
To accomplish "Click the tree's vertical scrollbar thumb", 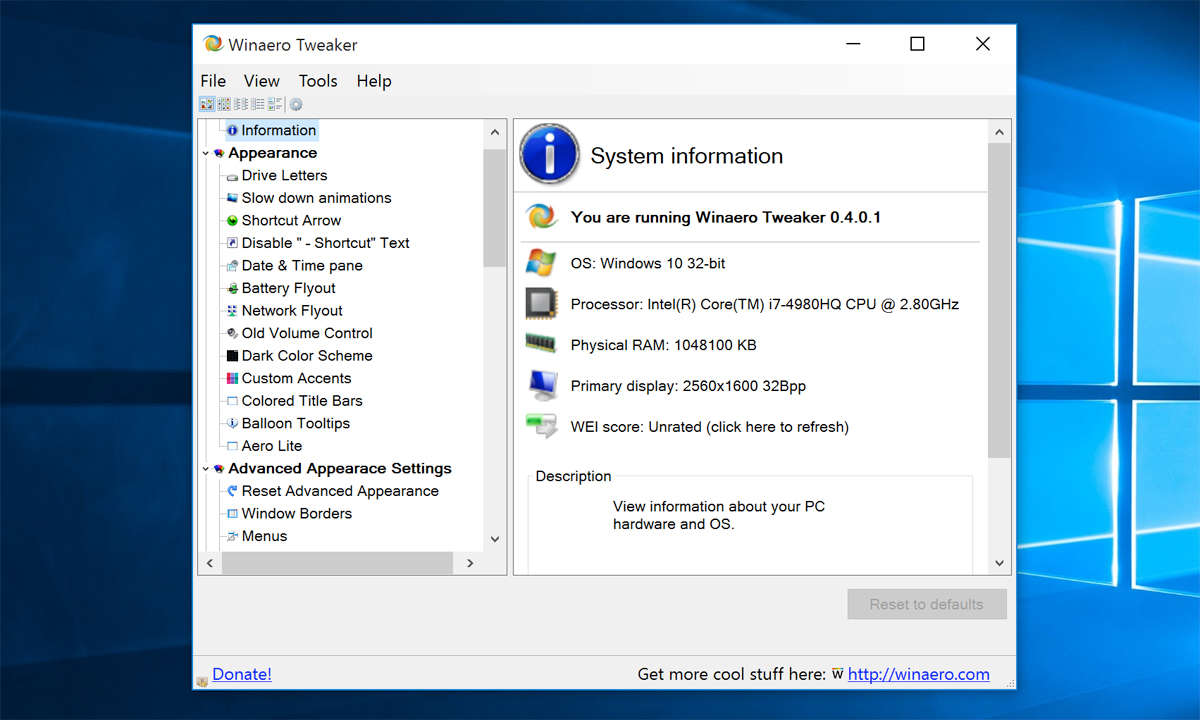I will [495, 208].
